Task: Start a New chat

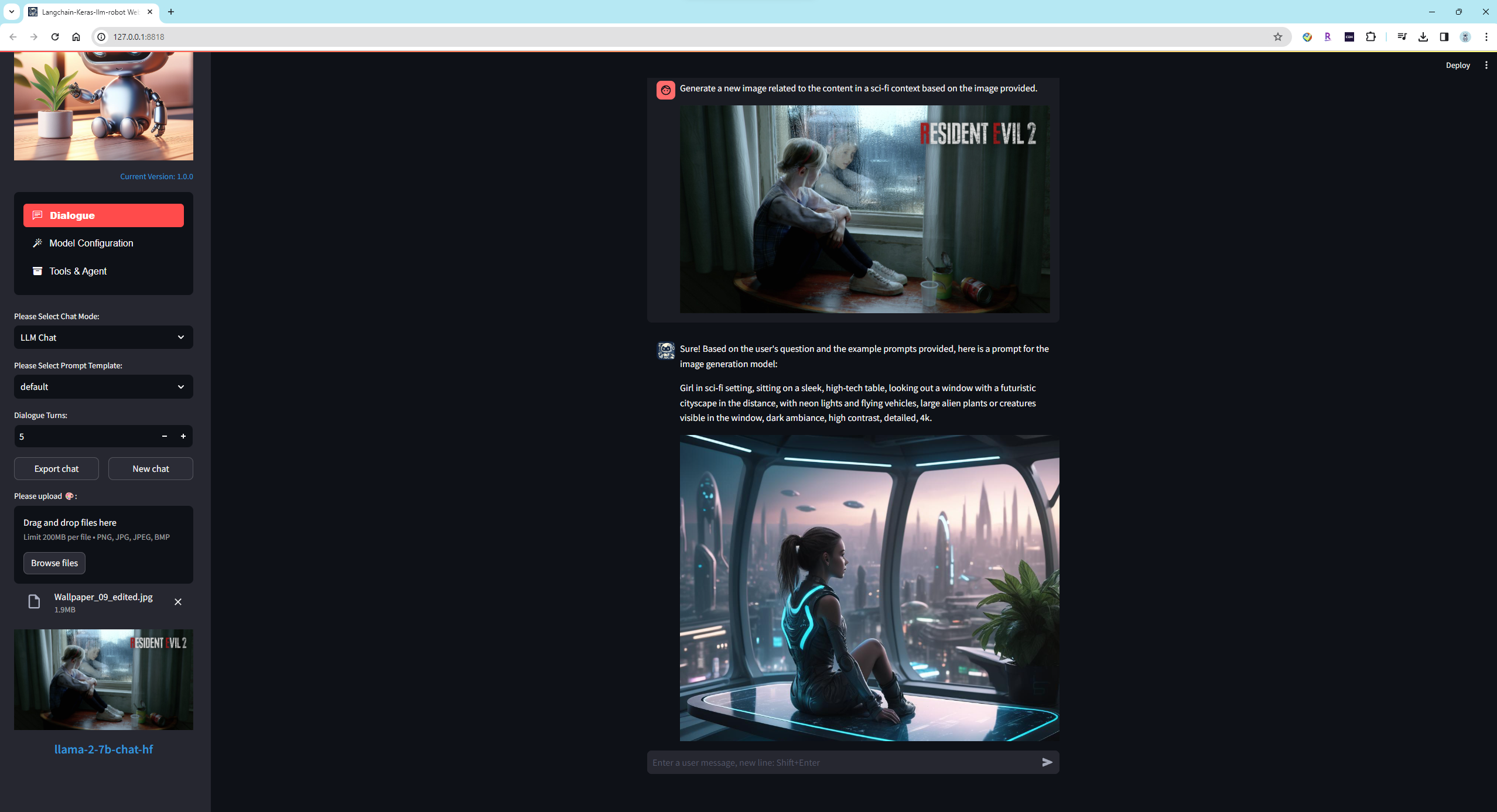Action: [151, 468]
